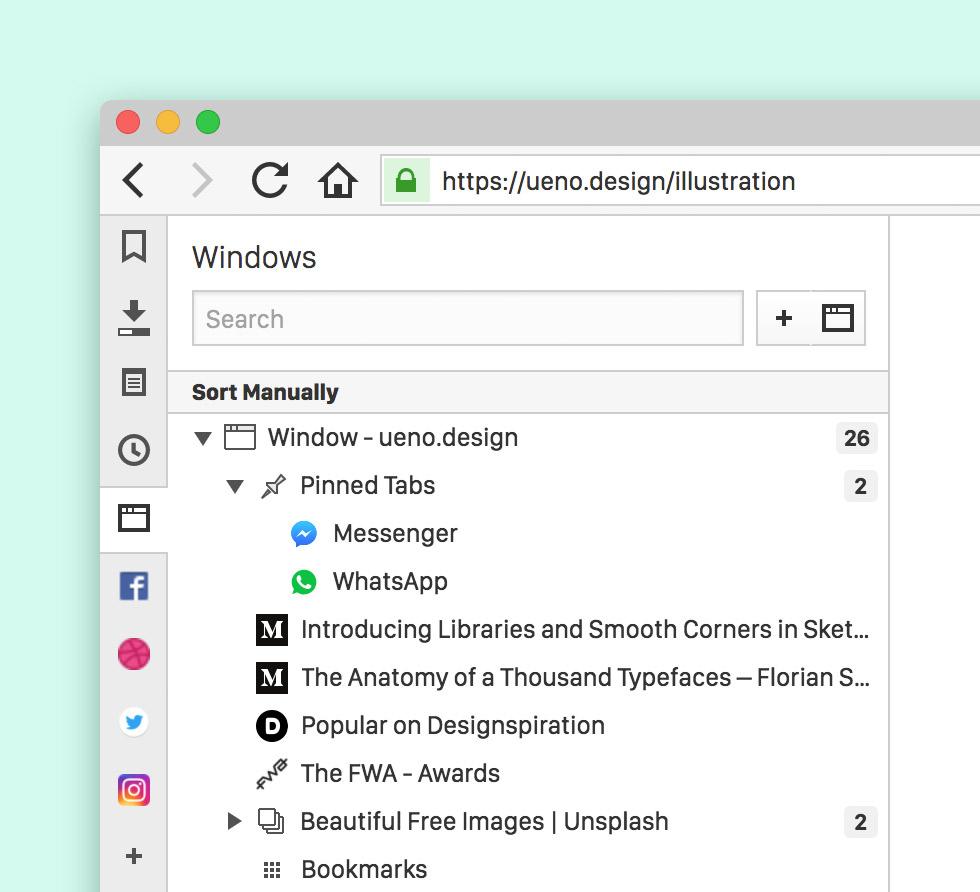The width and height of the screenshot is (980, 892).
Task: Click the Messenger favicon
Action: pos(304,534)
